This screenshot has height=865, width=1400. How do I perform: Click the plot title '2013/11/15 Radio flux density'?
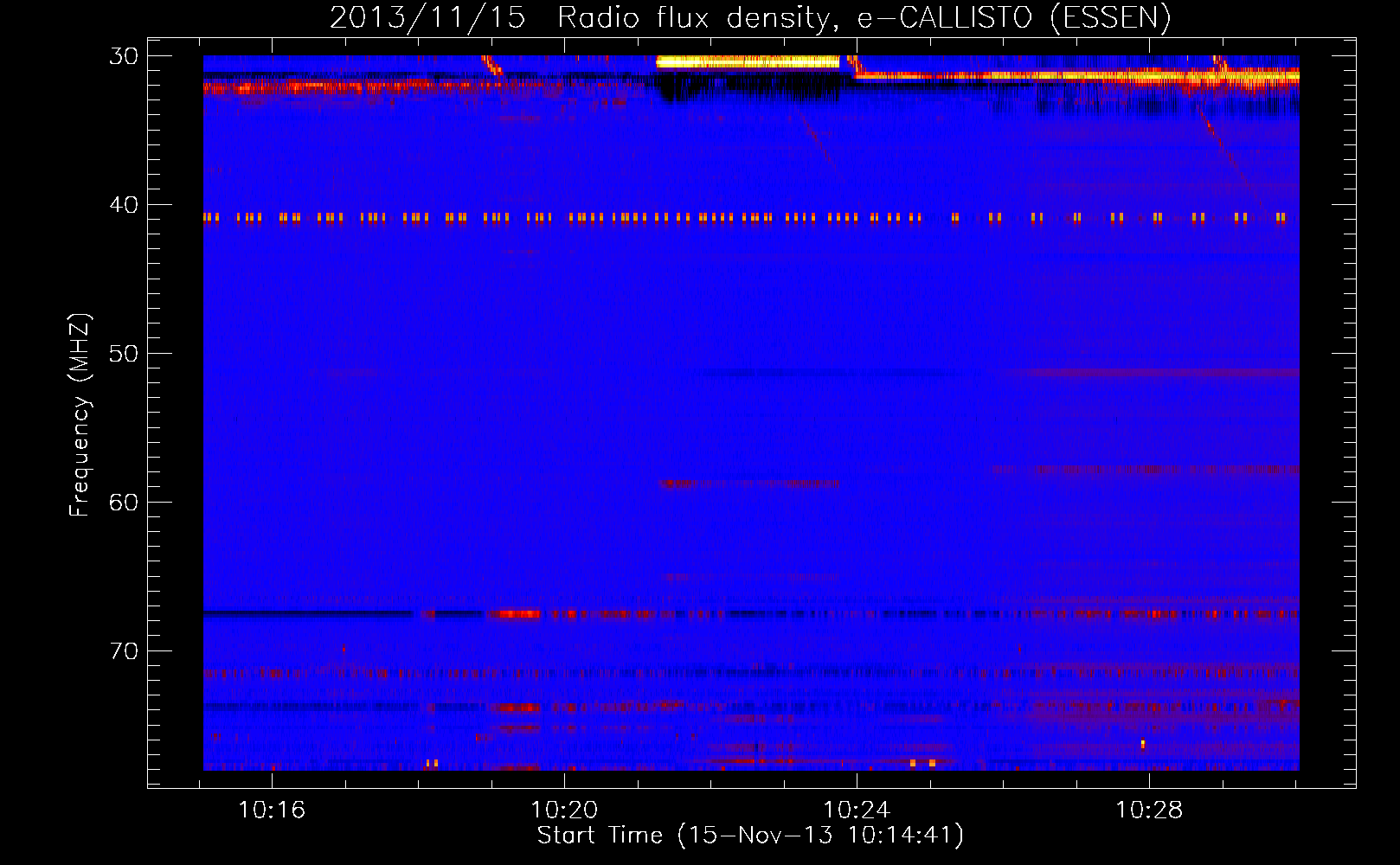584,18
